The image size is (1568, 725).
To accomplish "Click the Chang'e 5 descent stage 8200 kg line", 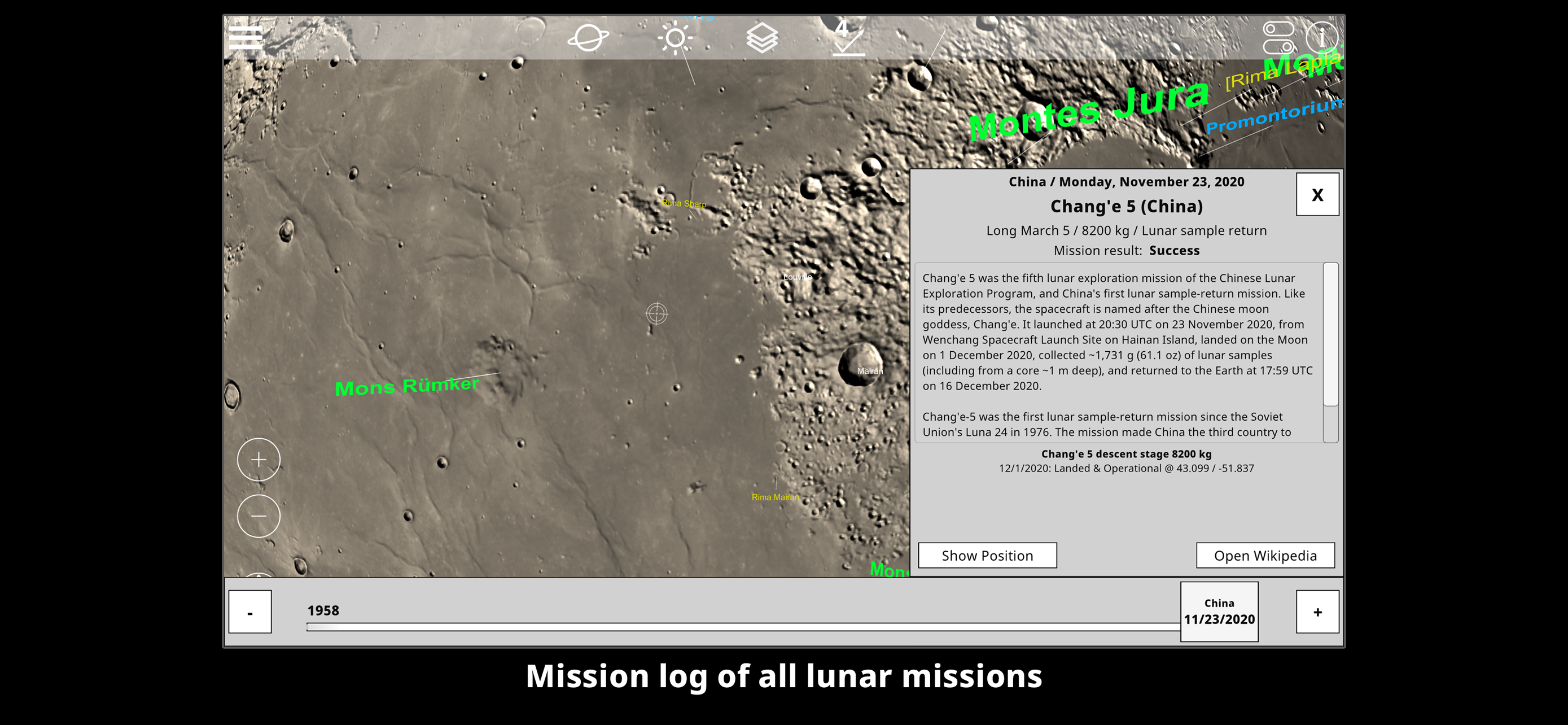I will (1126, 453).
